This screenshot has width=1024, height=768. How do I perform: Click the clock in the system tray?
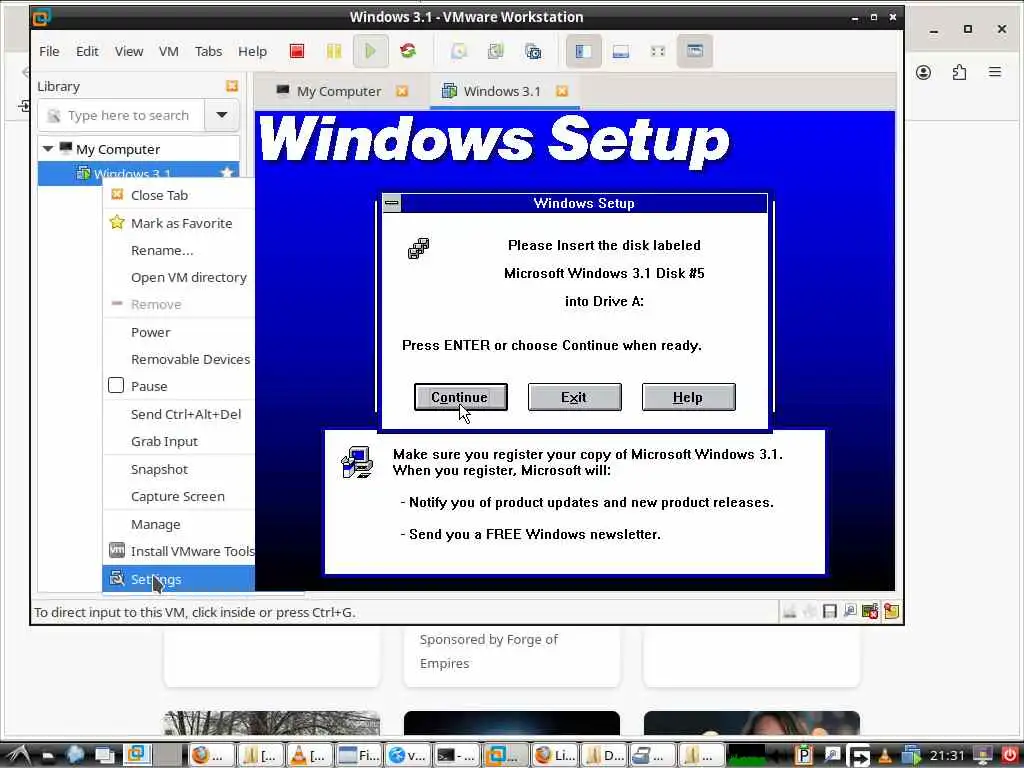(947, 755)
